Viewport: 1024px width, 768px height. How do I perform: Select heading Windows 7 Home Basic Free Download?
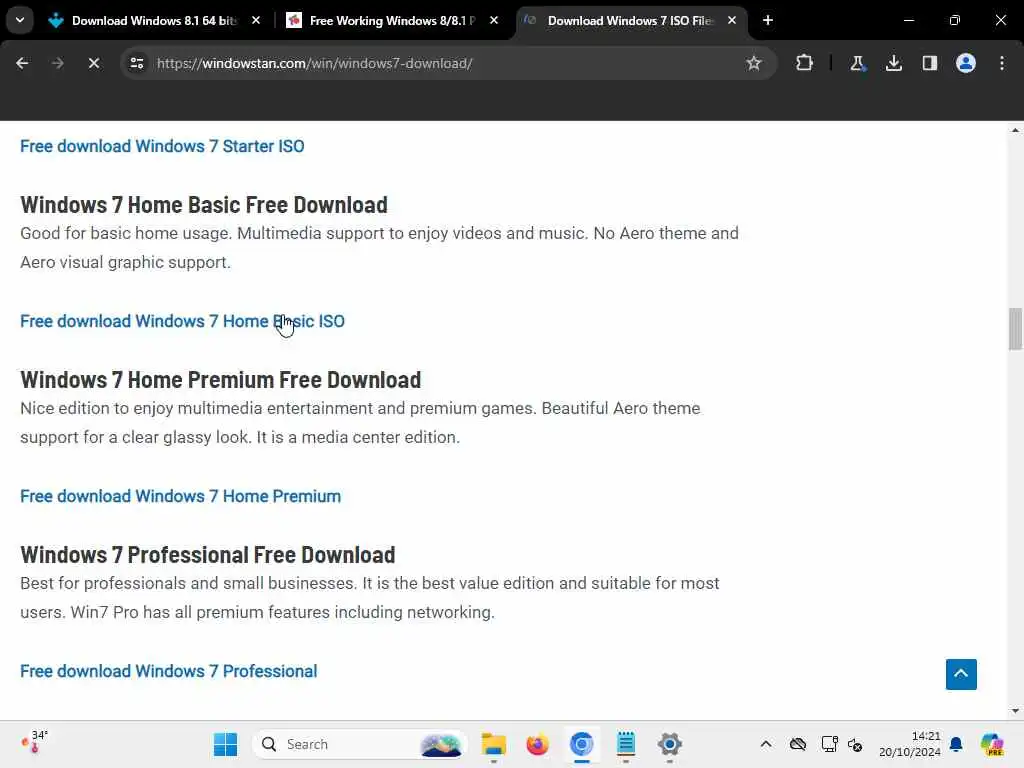204,204
